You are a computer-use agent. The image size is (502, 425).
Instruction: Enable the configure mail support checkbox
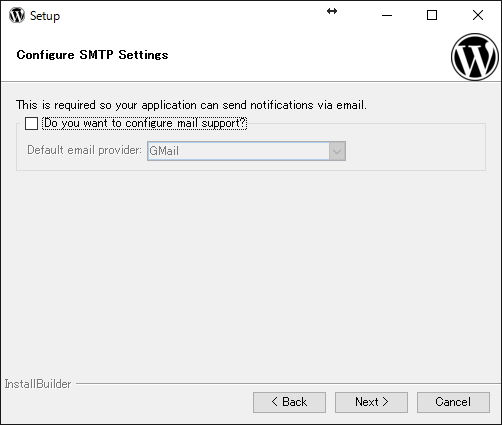(x=31, y=123)
